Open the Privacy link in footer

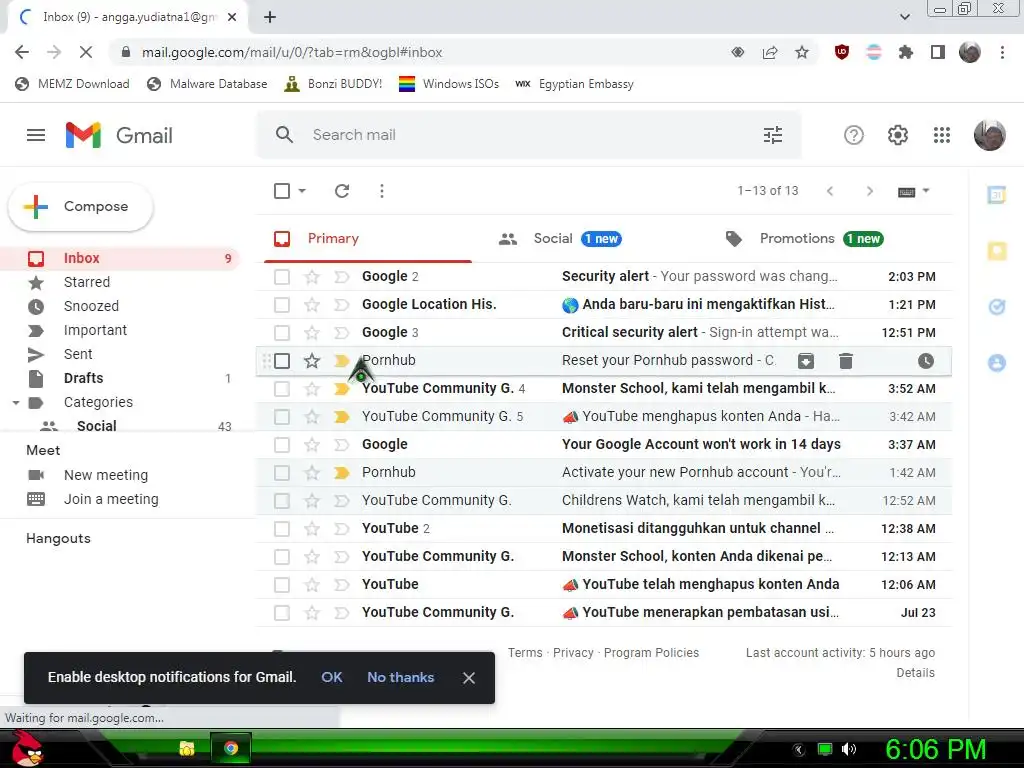(x=573, y=652)
